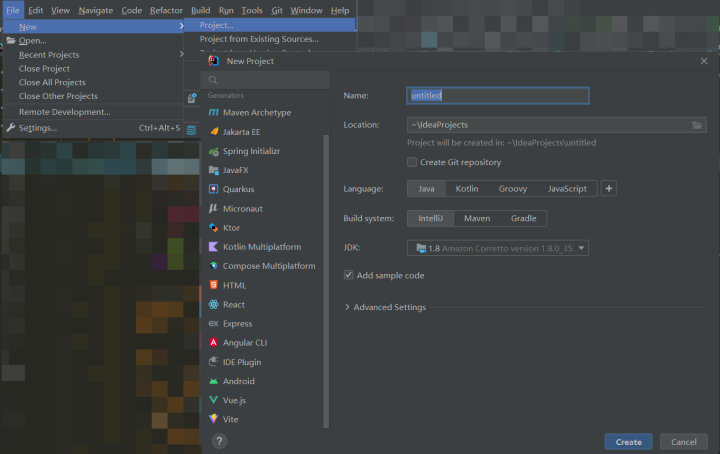
Task: Click the Express ex icon
Action: (214, 324)
